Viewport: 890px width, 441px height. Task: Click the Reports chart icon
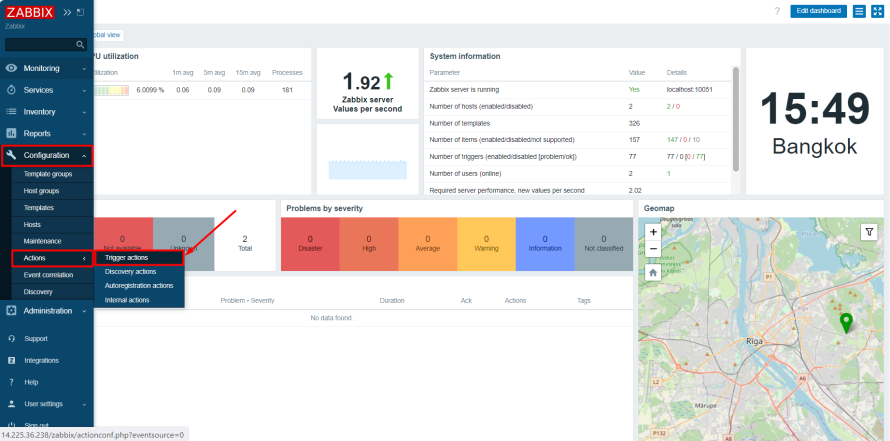tap(11, 133)
